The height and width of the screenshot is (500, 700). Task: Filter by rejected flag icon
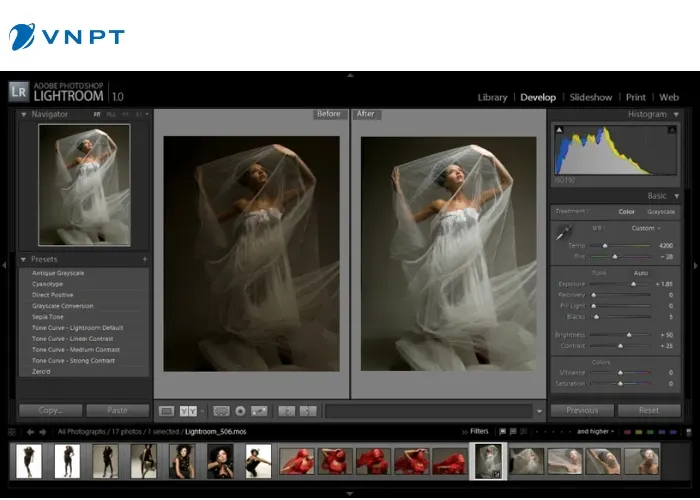[524, 432]
